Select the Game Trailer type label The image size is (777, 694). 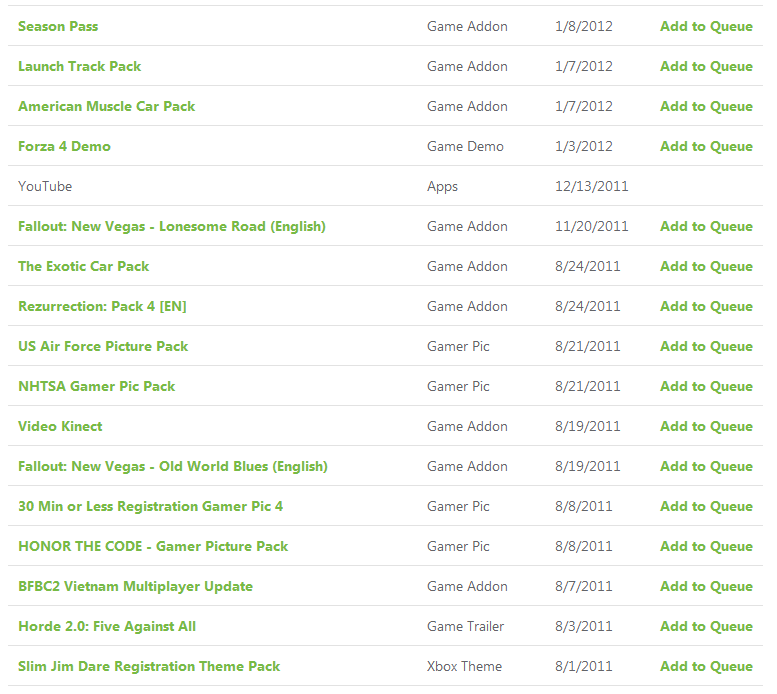pyautogui.click(x=465, y=627)
